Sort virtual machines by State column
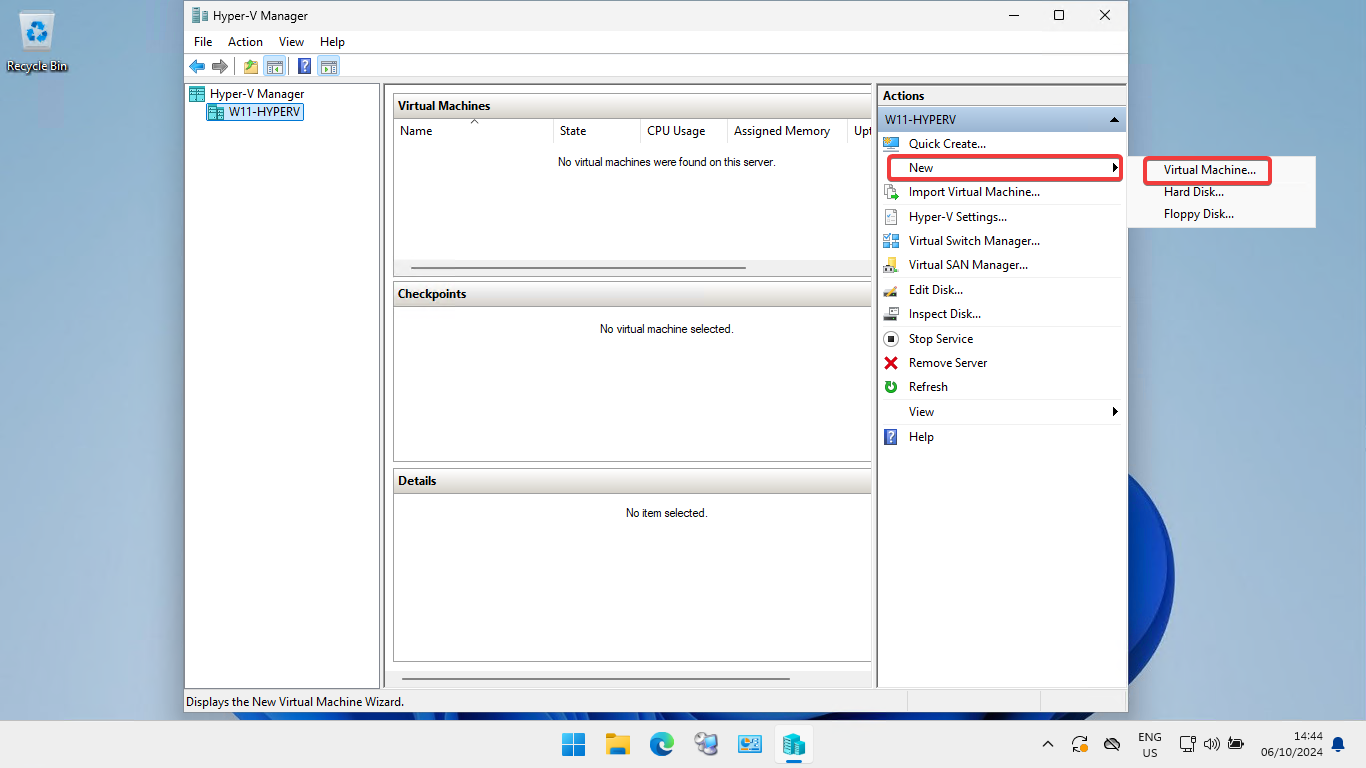The width and height of the screenshot is (1366, 768). point(597,131)
